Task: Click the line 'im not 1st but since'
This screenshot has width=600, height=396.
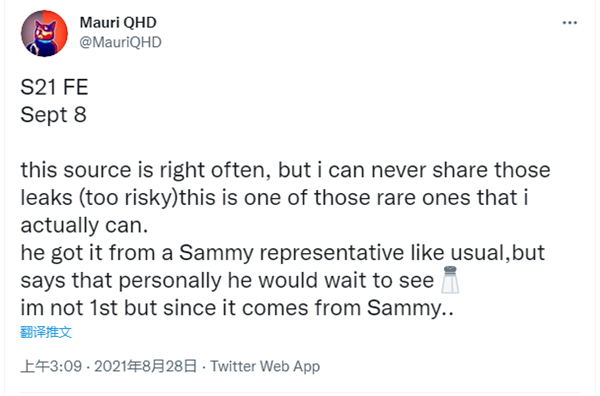Action: (237, 308)
